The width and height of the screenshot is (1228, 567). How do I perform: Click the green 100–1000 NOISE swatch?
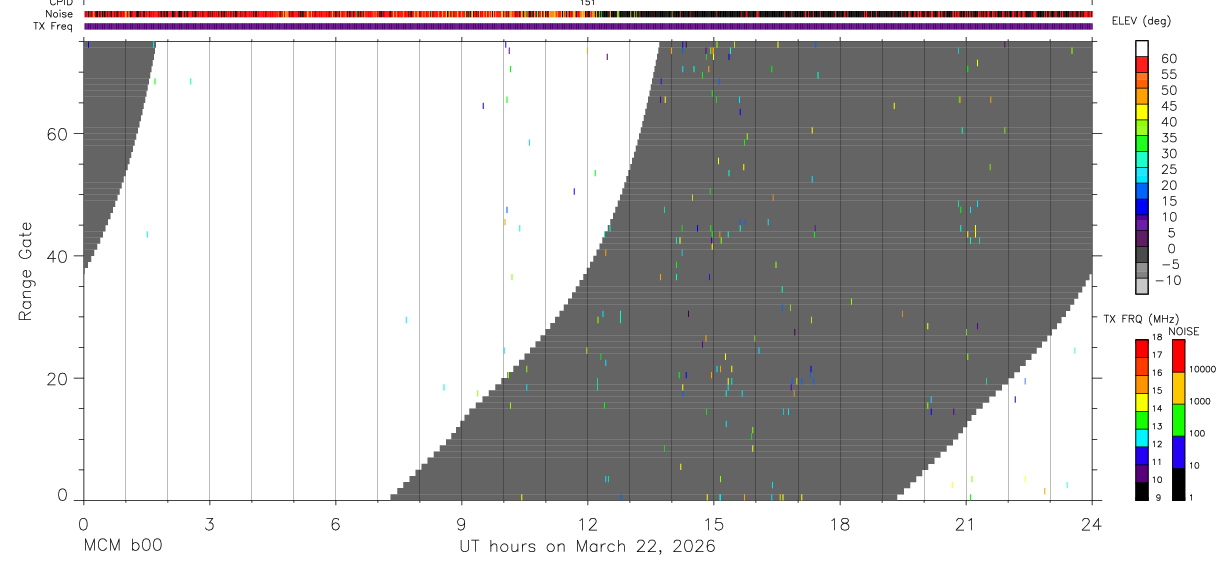[1178, 420]
